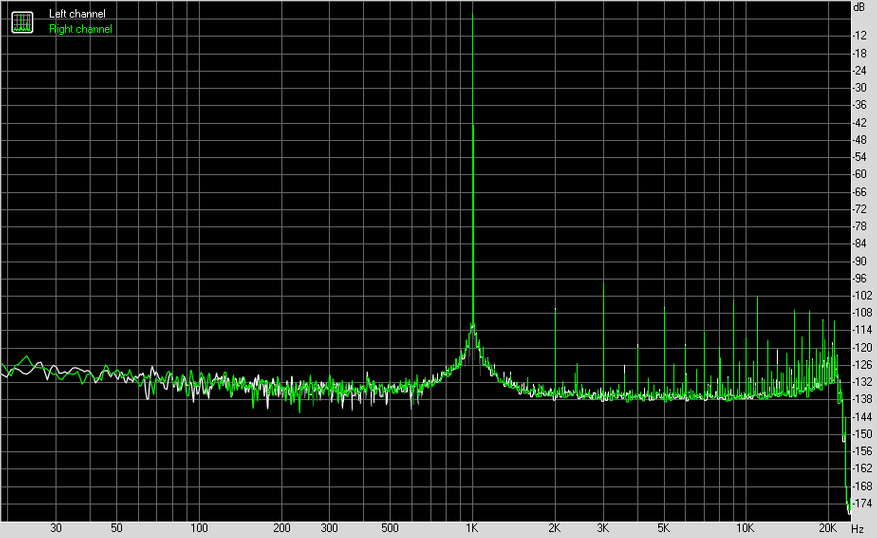Click the -12 dB scale label

tap(860, 35)
